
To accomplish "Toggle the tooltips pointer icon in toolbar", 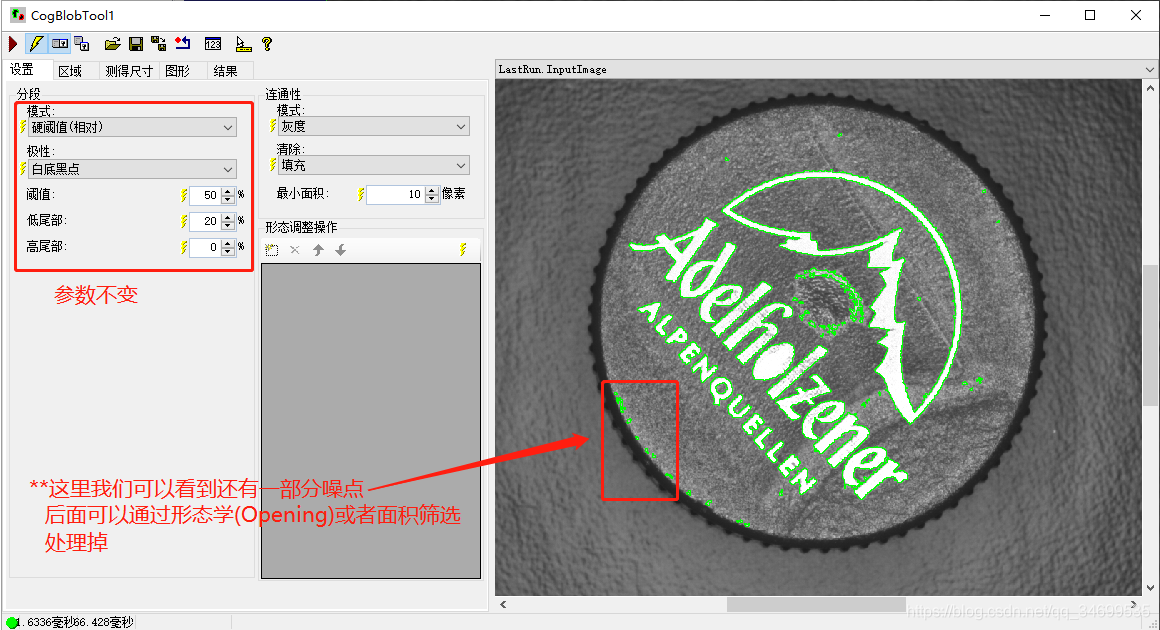I will pos(243,44).
